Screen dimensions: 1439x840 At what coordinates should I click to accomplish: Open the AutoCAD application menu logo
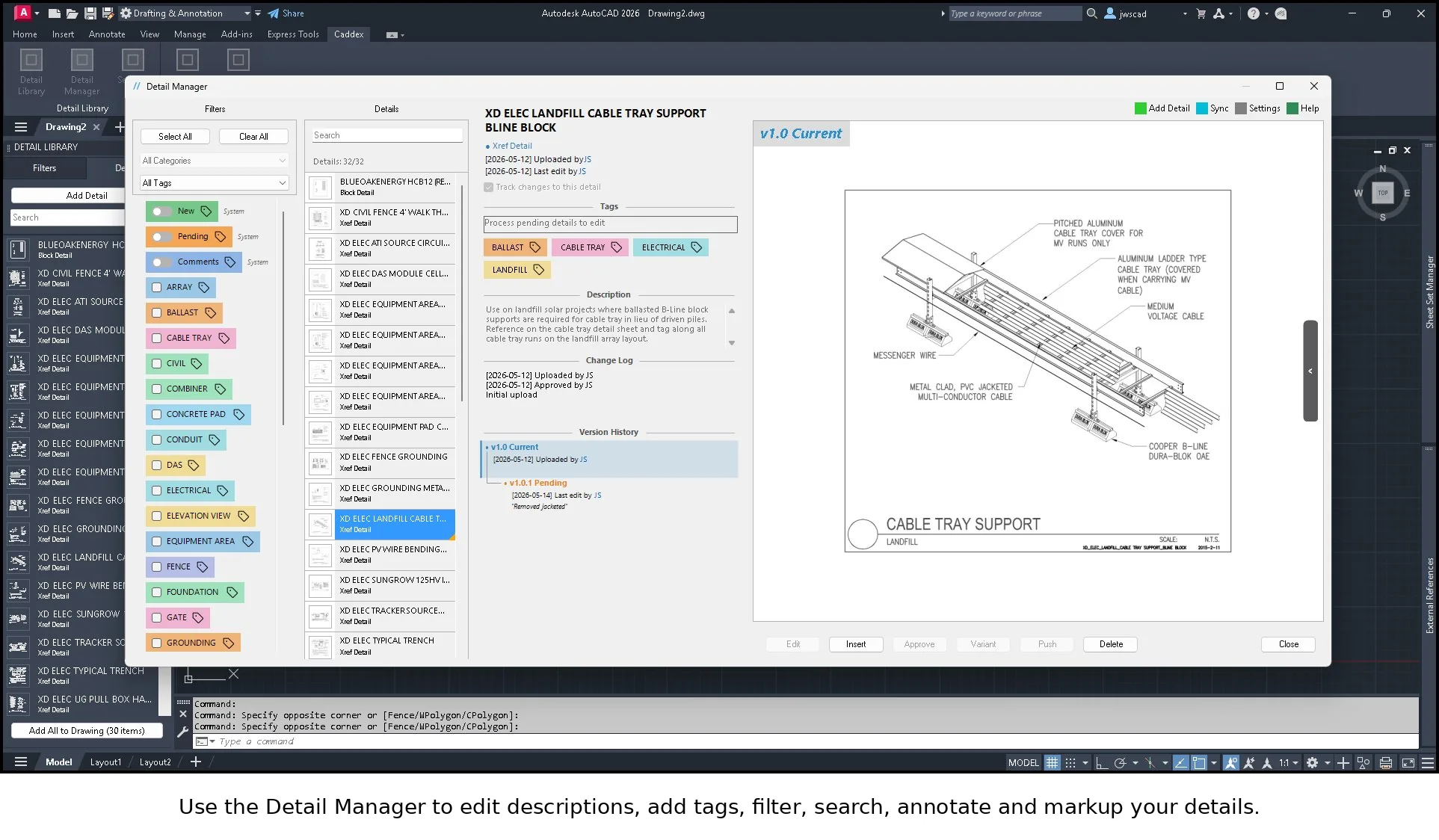click(22, 13)
